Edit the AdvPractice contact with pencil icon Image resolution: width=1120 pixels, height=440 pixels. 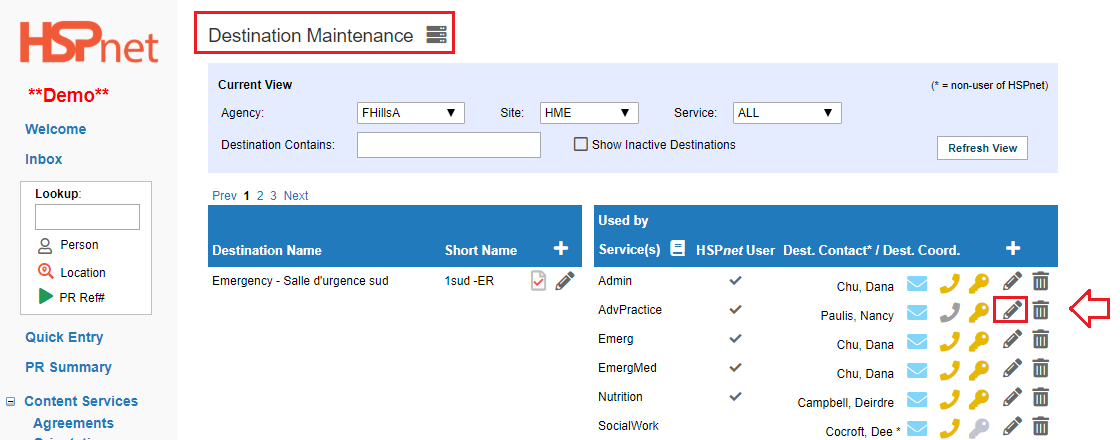point(1011,311)
